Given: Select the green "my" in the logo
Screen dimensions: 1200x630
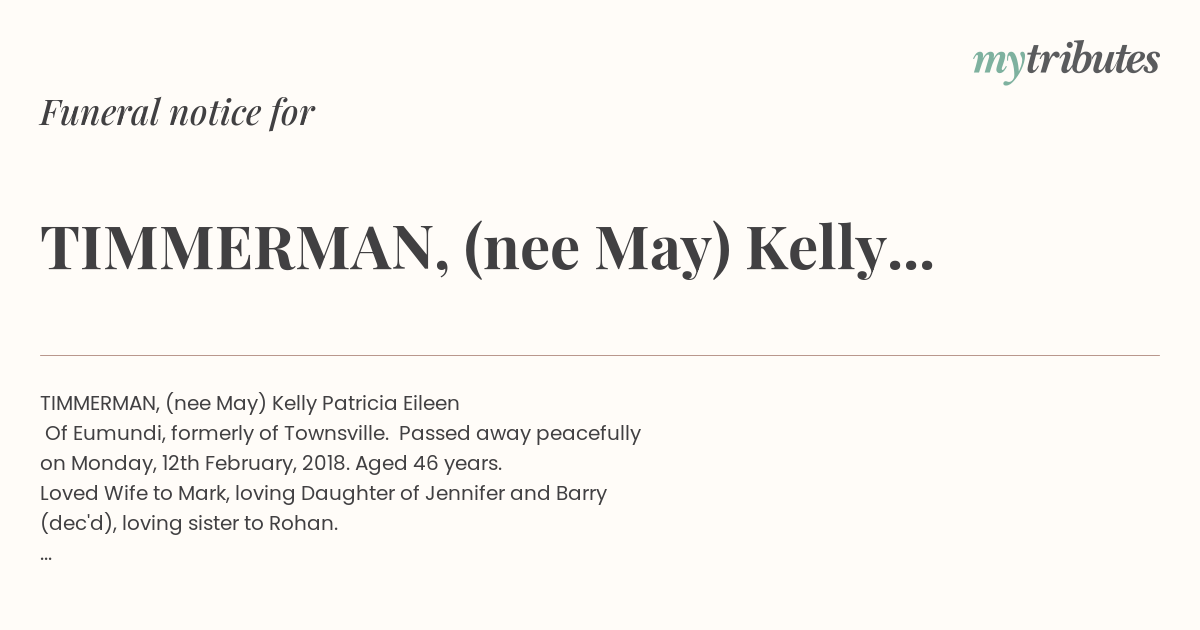Looking at the screenshot, I should tap(999, 65).
